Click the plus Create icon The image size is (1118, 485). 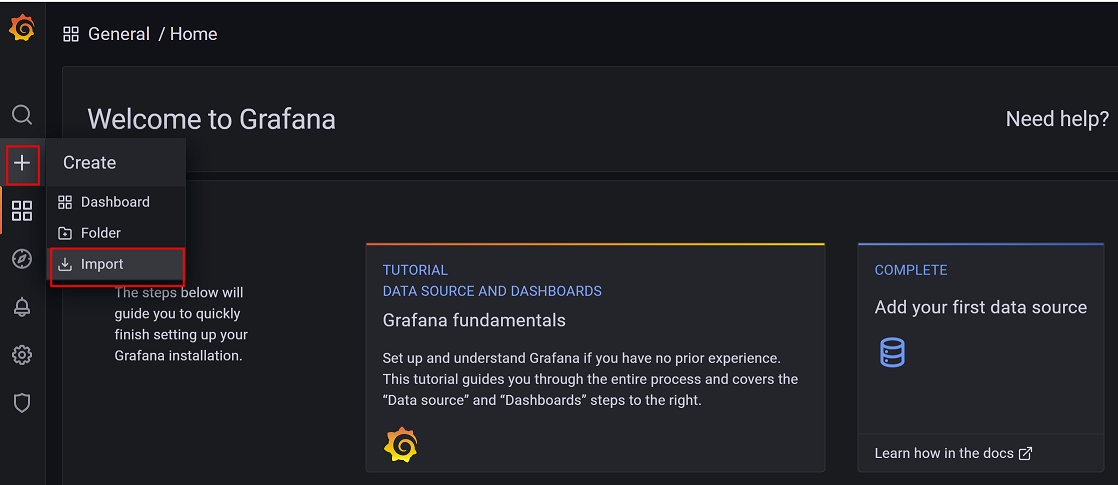tap(22, 163)
